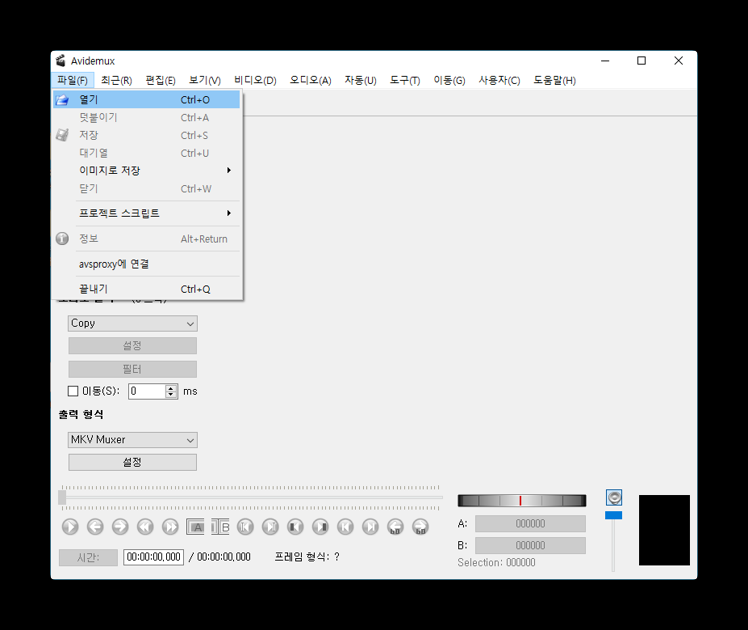Click the shift ms value input field
This screenshot has height=630, width=748.
pos(147,391)
